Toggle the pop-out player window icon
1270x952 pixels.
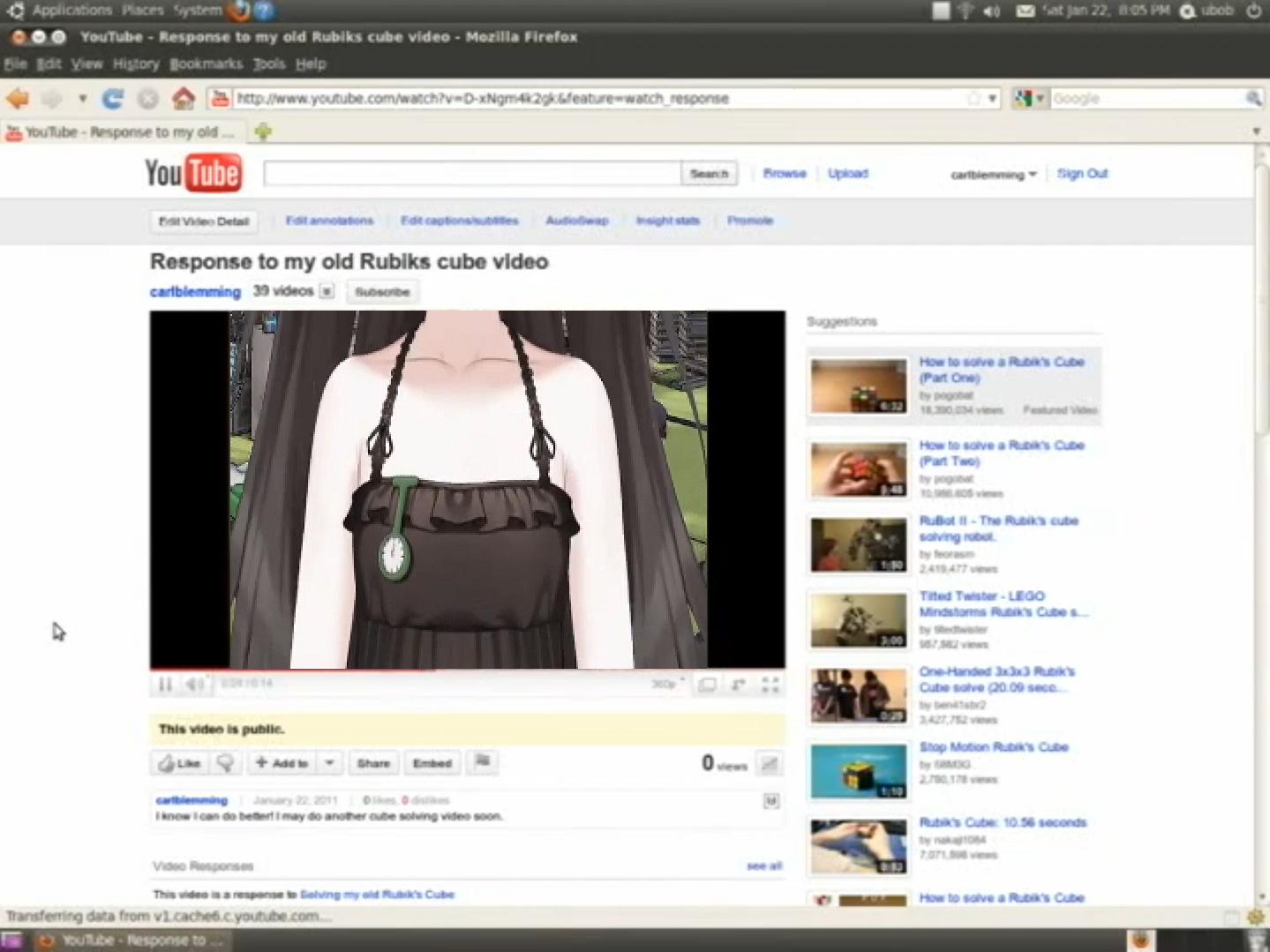tap(738, 685)
